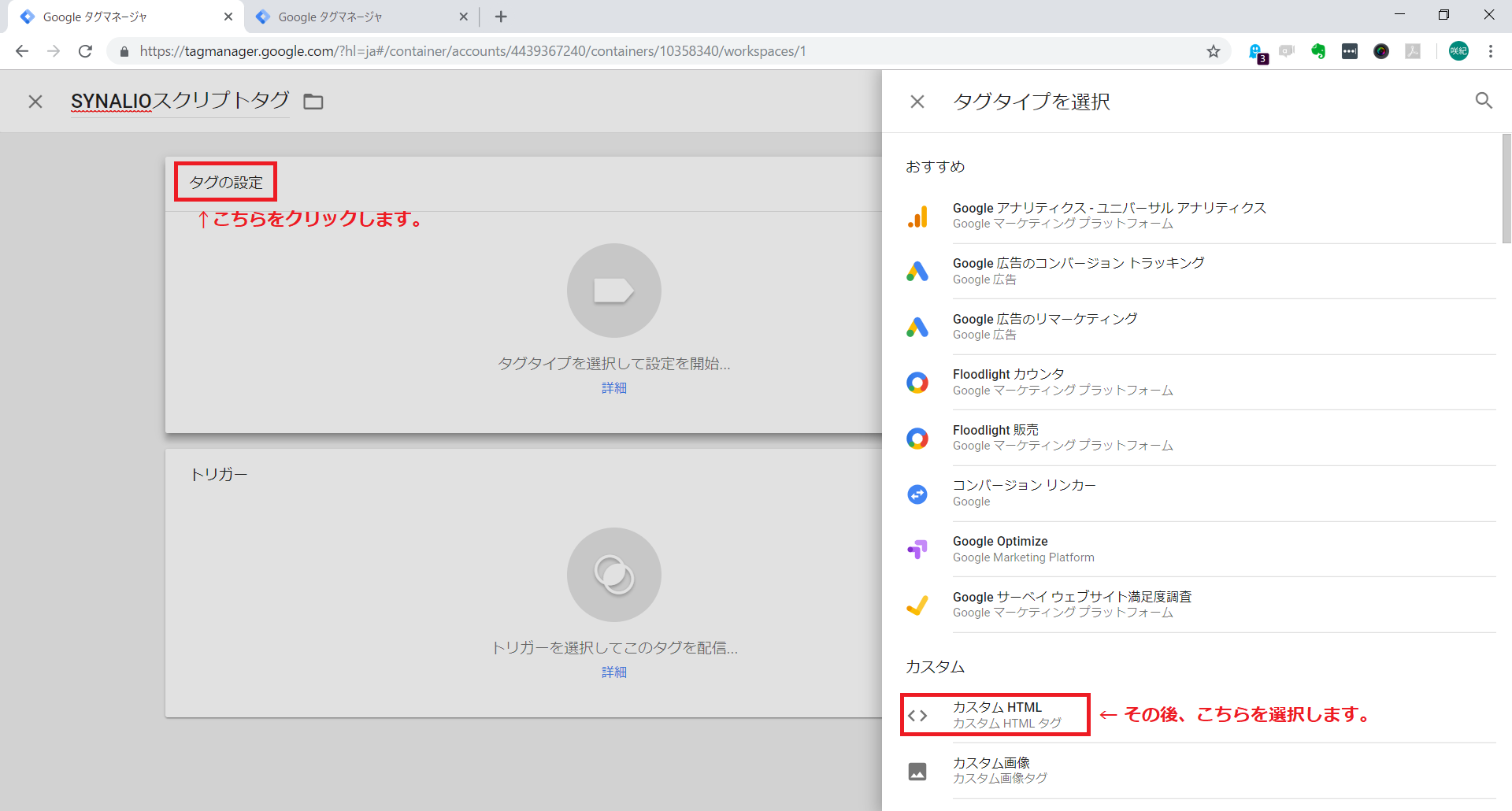Click the custom HTML code brackets icon
The height and width of the screenshot is (811, 1512).
coord(917,716)
